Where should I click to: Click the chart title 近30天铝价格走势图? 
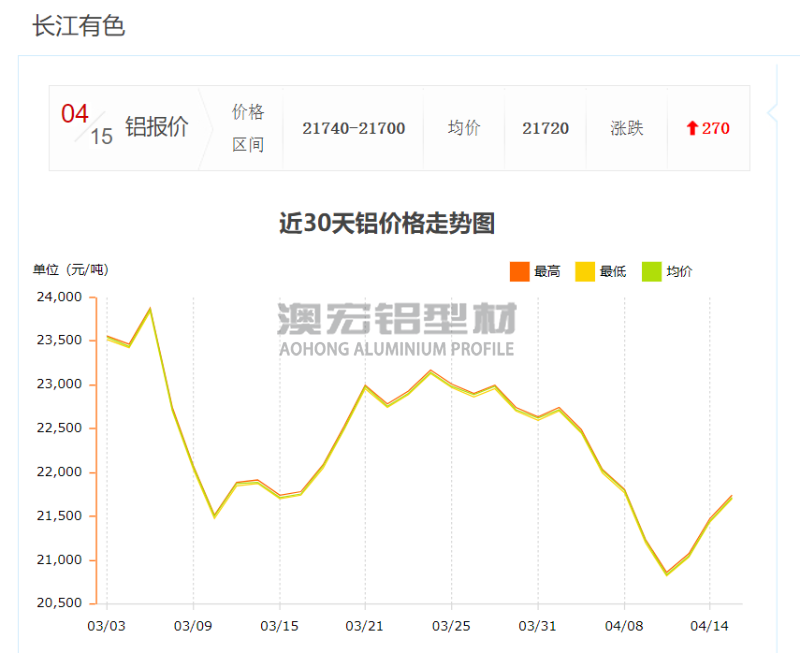click(386, 223)
